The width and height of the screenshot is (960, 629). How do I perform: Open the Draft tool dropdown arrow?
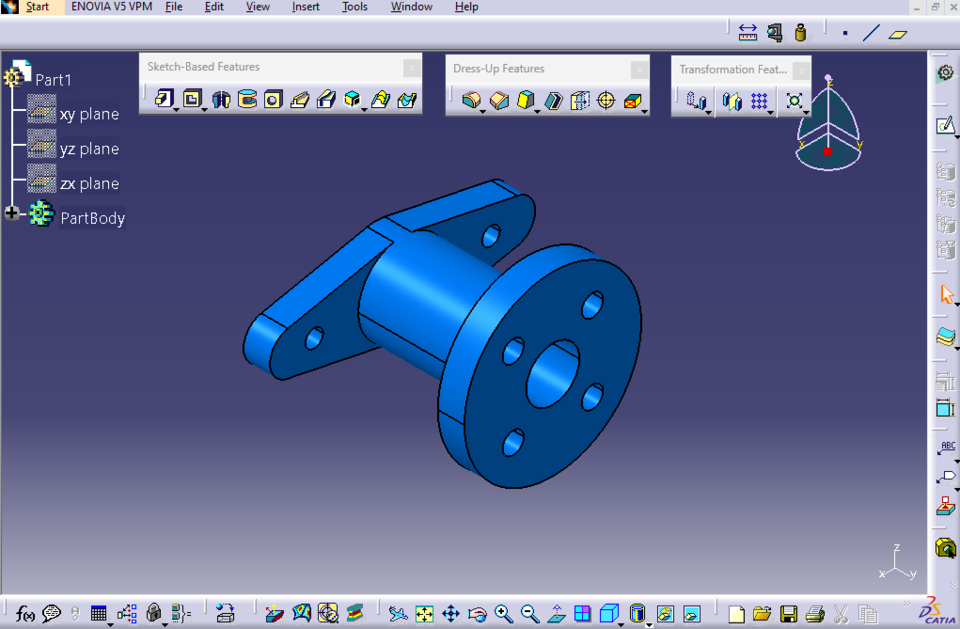[x=536, y=111]
